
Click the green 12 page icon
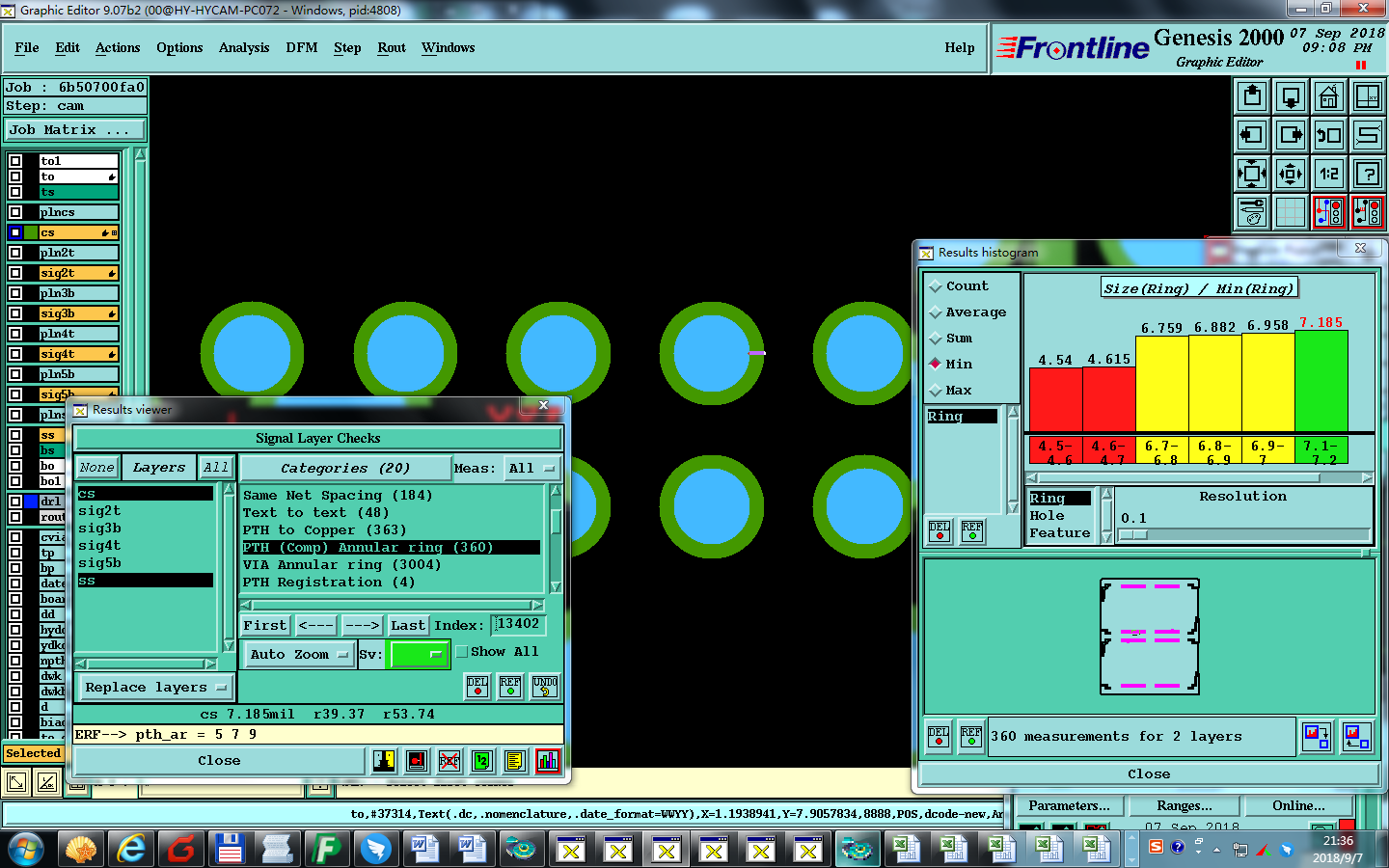tap(482, 761)
